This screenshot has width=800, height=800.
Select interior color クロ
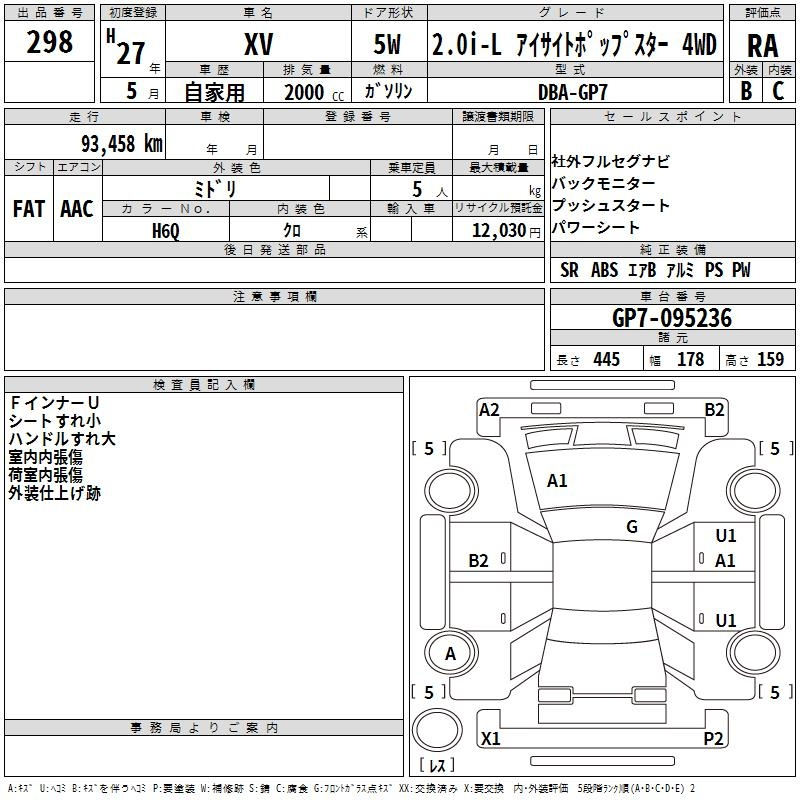[292, 230]
